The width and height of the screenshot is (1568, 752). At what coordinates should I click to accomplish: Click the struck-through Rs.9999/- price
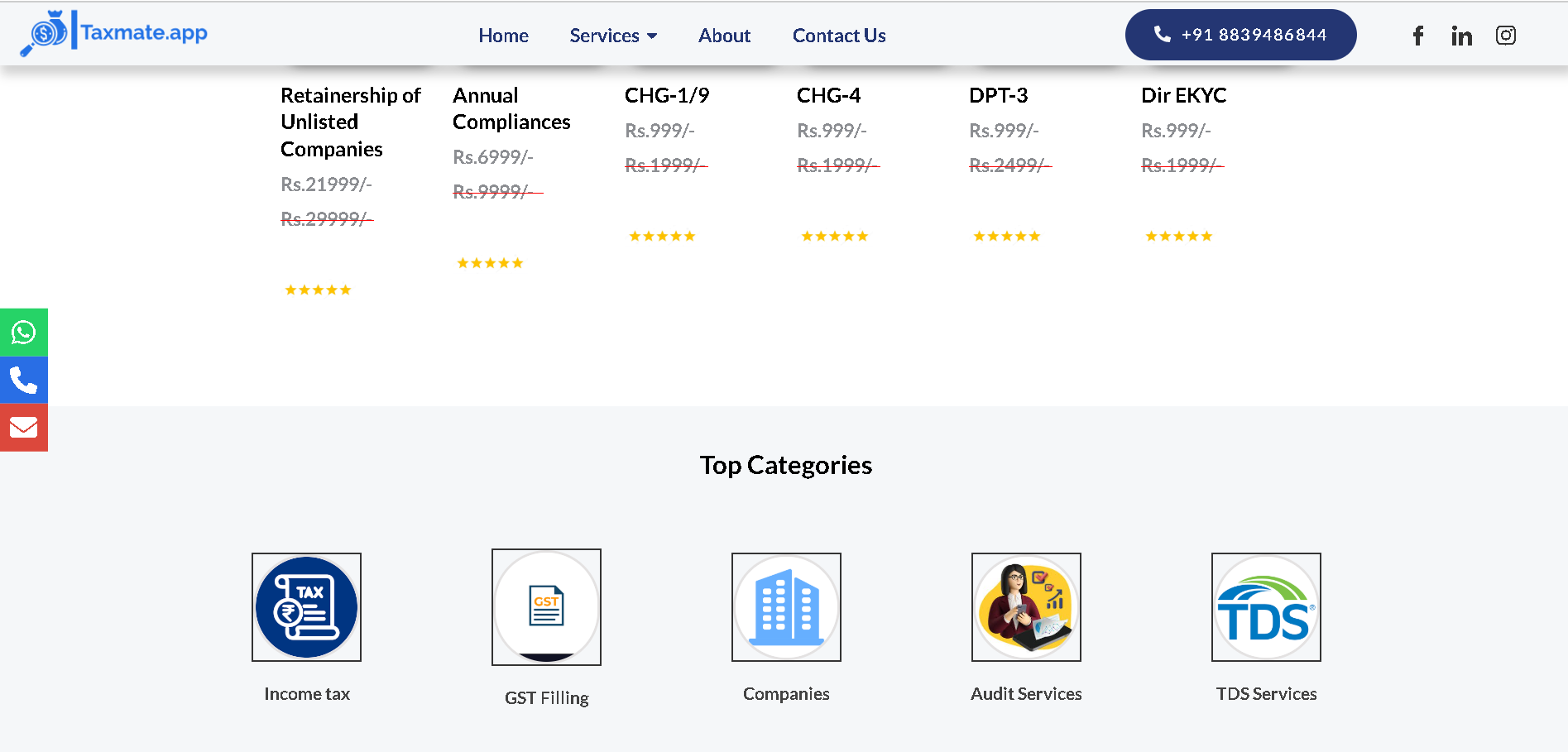[x=497, y=192]
